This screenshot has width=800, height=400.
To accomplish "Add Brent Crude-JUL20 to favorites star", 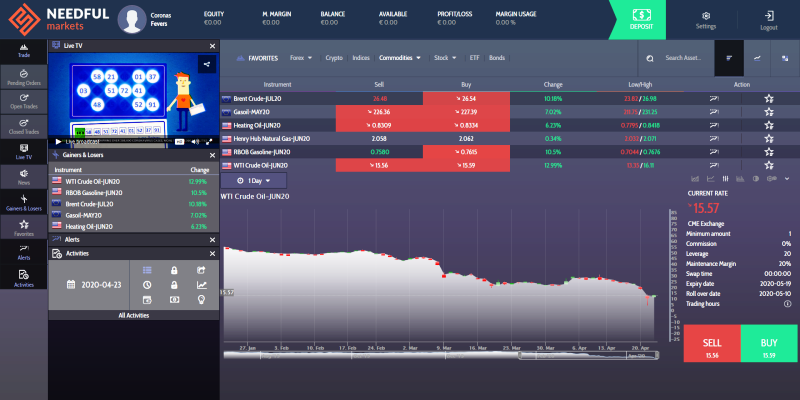I will (769, 99).
